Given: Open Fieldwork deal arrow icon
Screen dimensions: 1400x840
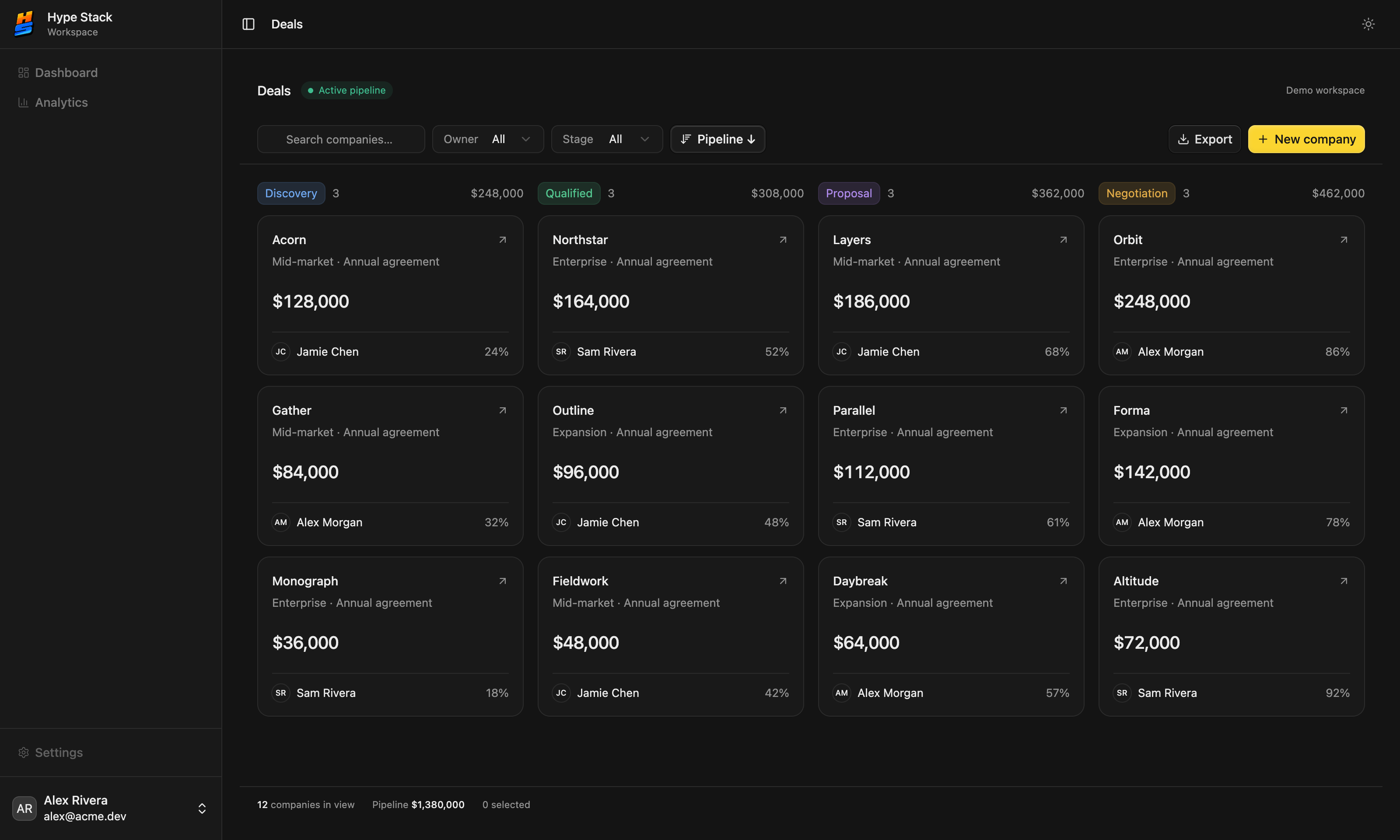Looking at the screenshot, I should click(783, 581).
